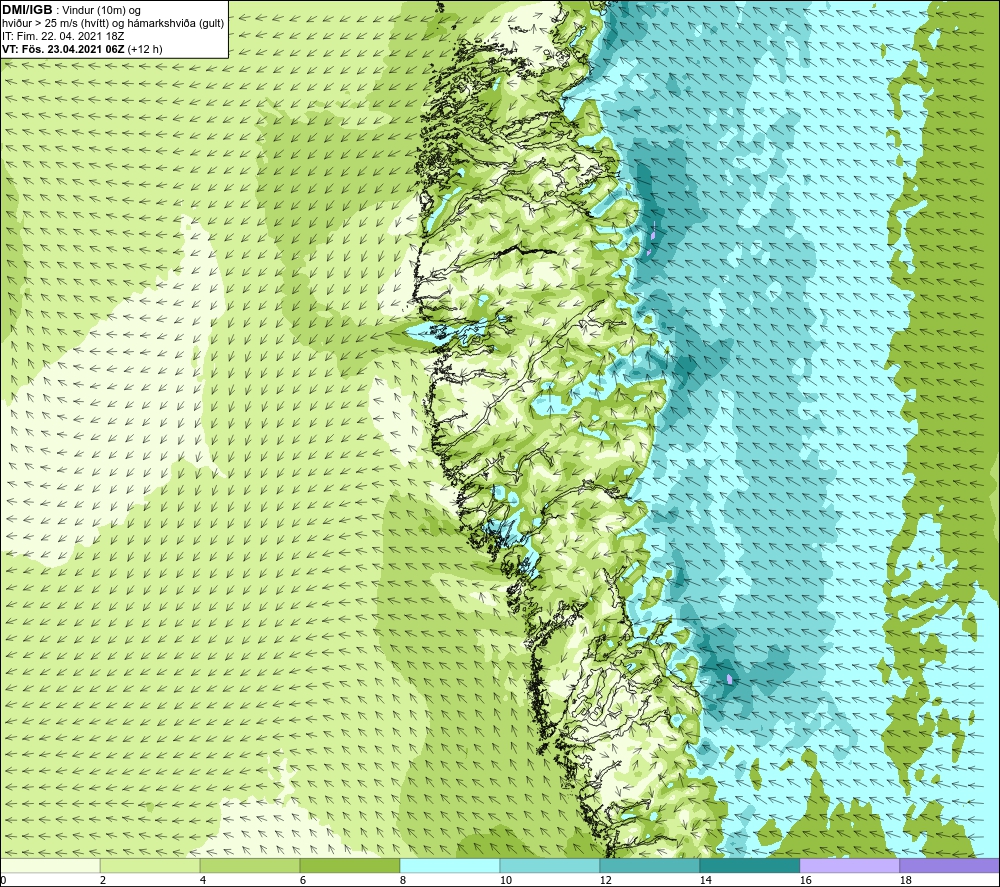Screen dimensions: 1000x887
Task: Click the 'hviður > 25 m/s (hvítt)' text line
Action: coord(113,24)
